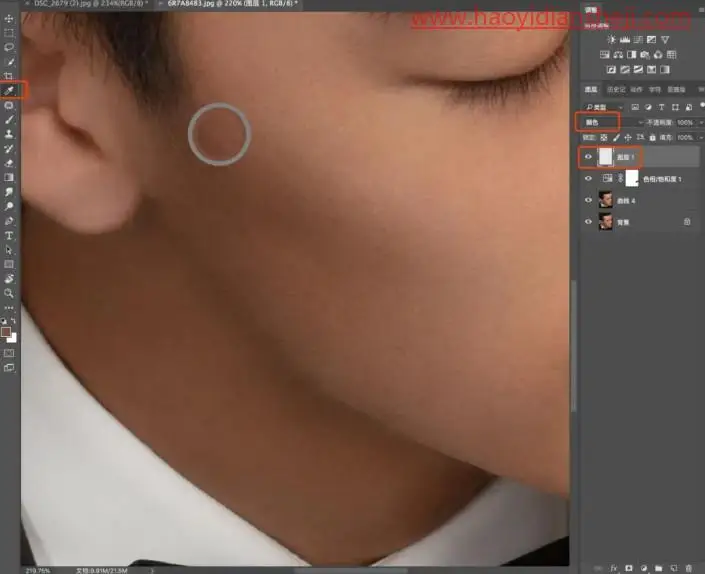Viewport: 705px width, 574px height.
Task: Delete the selected layer with trash icon
Action: [x=688, y=568]
